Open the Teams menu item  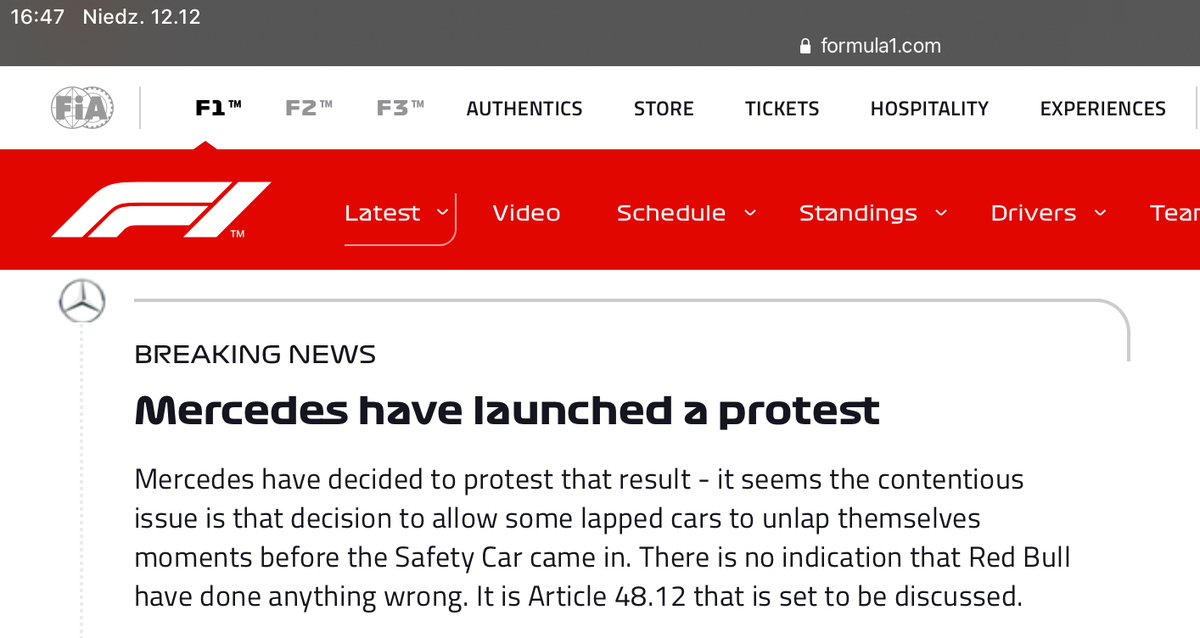pos(1175,212)
